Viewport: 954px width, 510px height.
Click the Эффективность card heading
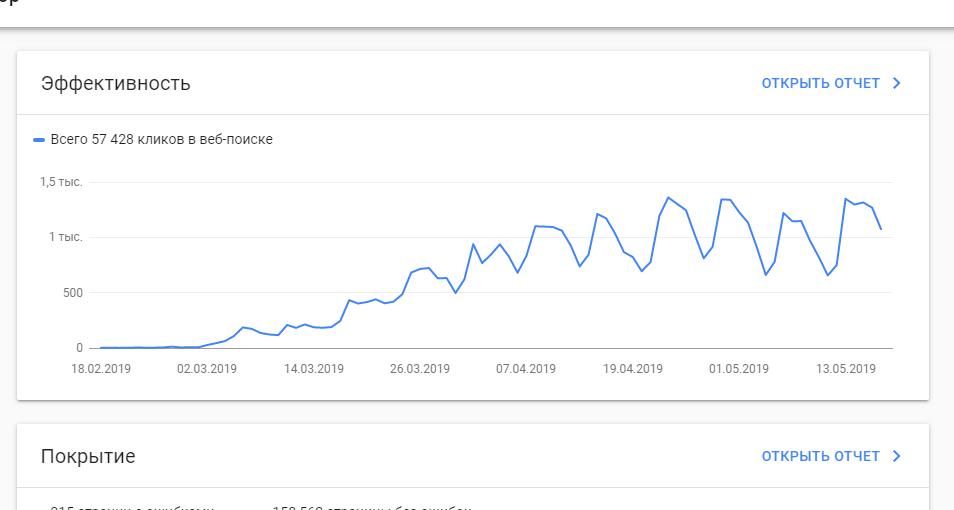tap(116, 83)
